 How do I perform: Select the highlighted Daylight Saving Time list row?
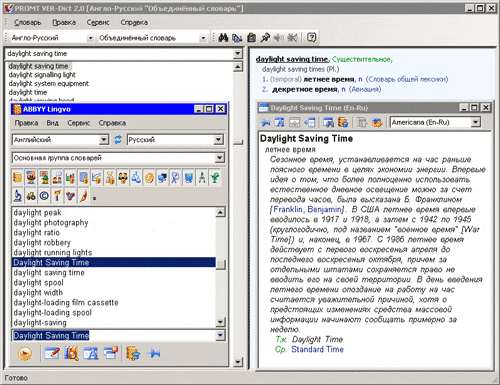[114, 262]
